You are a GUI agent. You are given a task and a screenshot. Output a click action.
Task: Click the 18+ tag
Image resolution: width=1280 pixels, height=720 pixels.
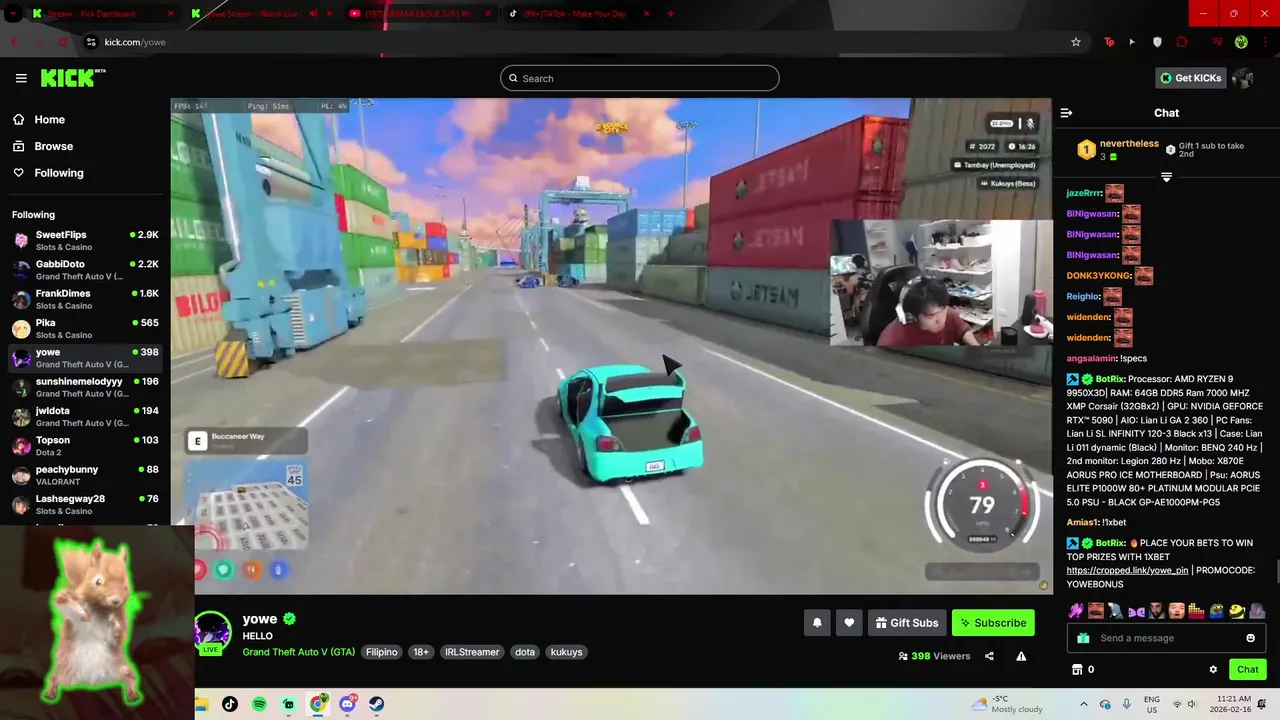click(421, 652)
